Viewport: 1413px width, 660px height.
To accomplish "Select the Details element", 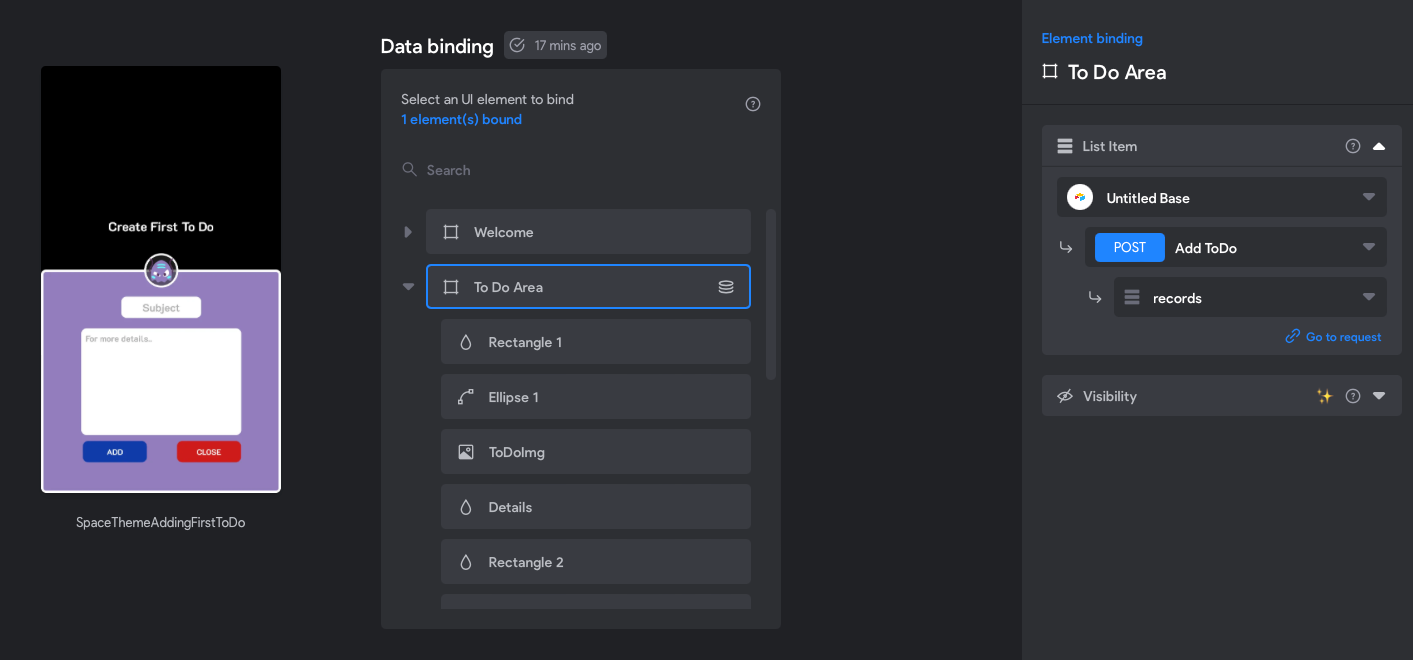I will pyautogui.click(x=596, y=507).
